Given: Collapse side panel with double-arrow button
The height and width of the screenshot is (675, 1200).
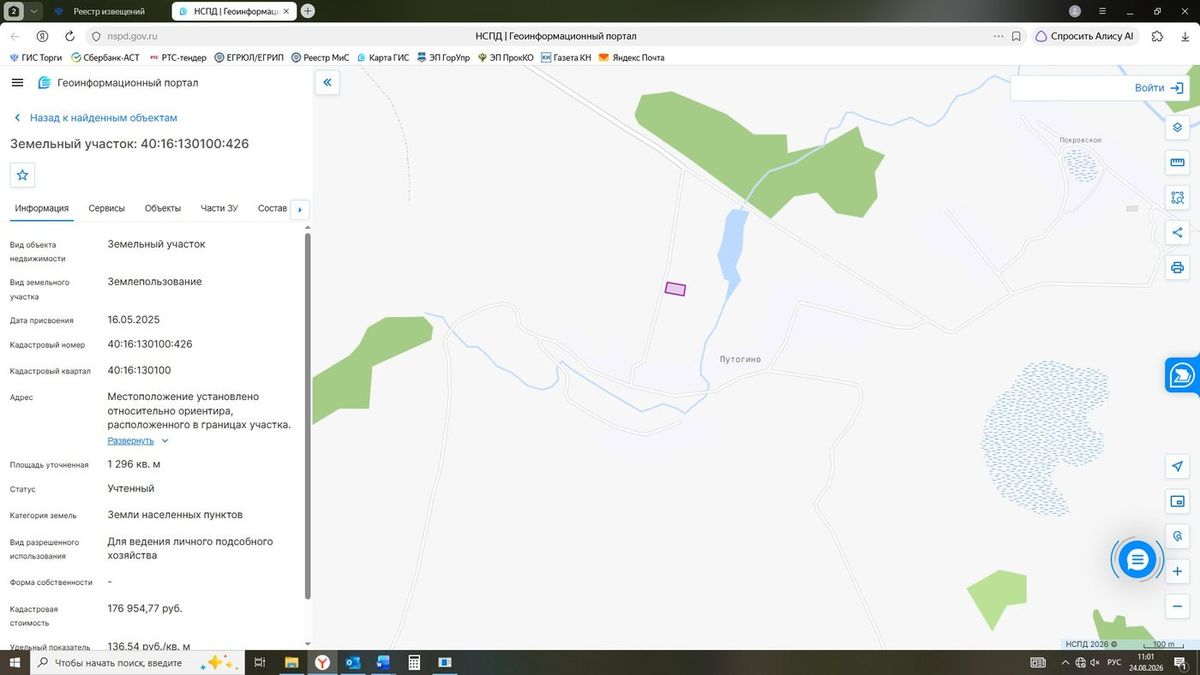Looking at the screenshot, I should 327,83.
